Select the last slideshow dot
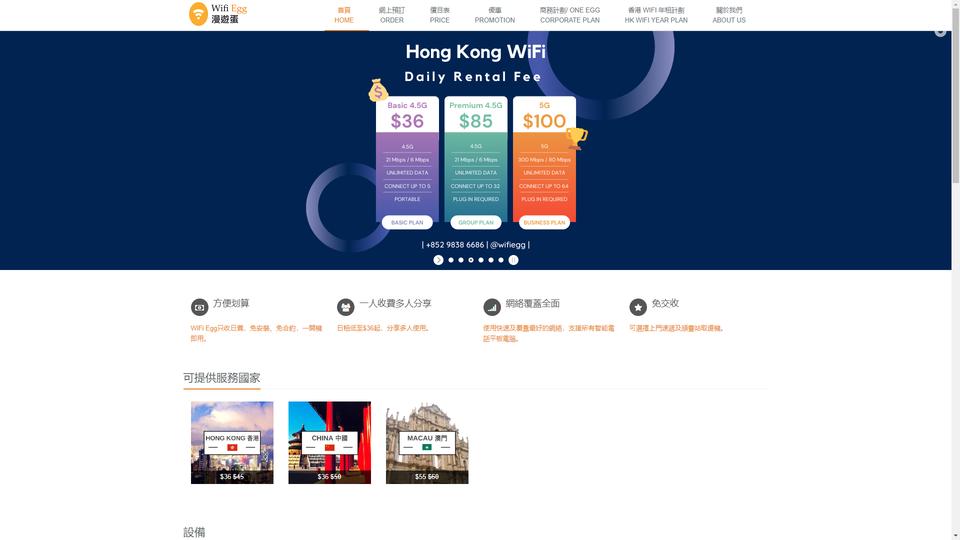960x540 pixels. pos(501,260)
